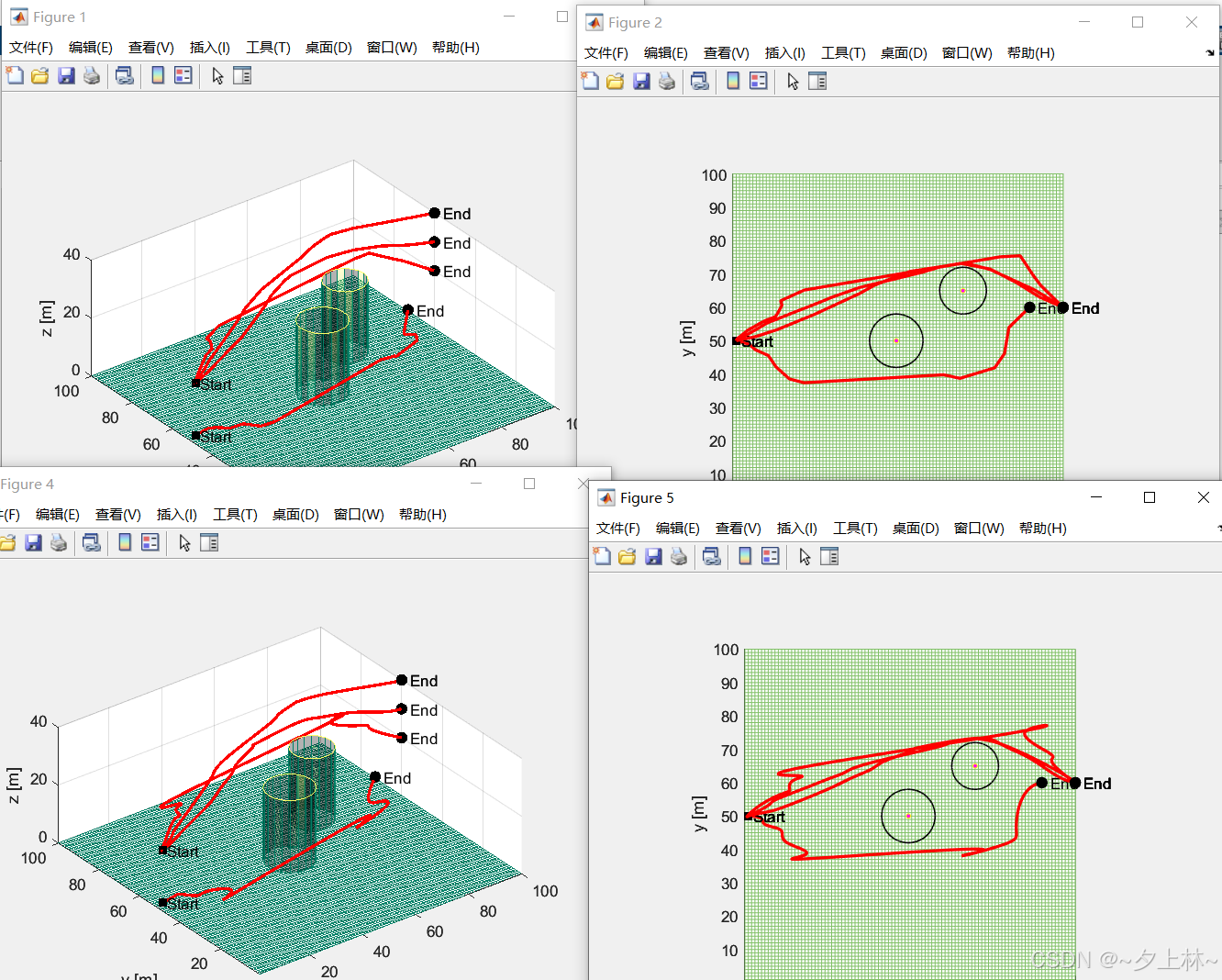The height and width of the screenshot is (980, 1222).
Task: Print figure icon in Figure 5 toolbar
Action: tap(679, 556)
